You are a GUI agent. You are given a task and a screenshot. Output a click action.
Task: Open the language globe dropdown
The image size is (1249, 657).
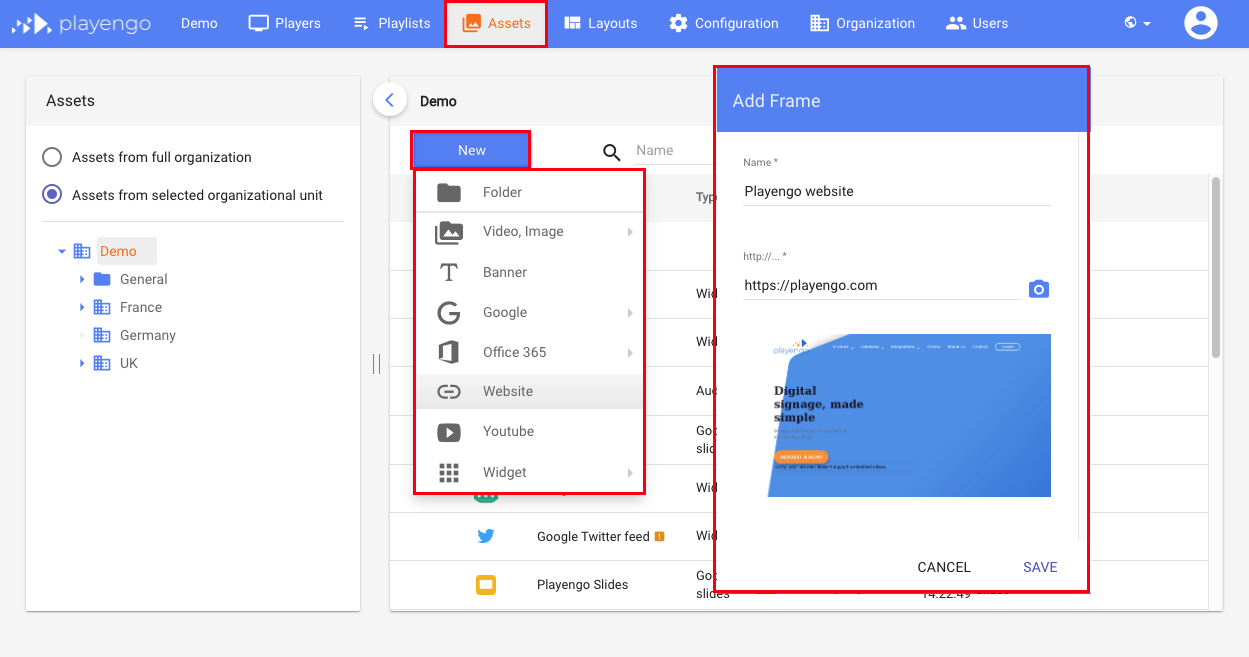point(1137,23)
